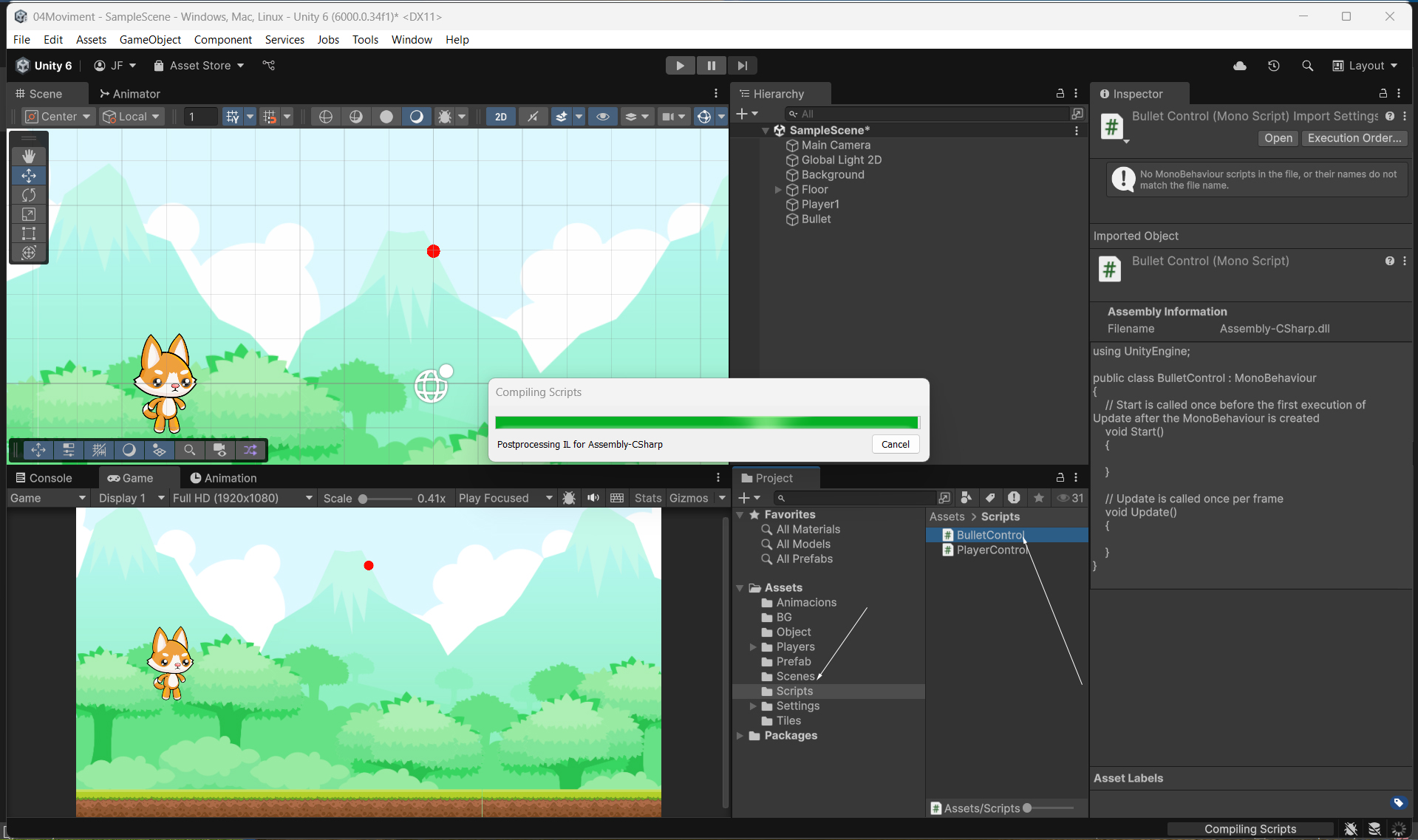The width and height of the screenshot is (1418, 840).
Task: Toggle 2D mode in Scene view
Action: (500, 117)
